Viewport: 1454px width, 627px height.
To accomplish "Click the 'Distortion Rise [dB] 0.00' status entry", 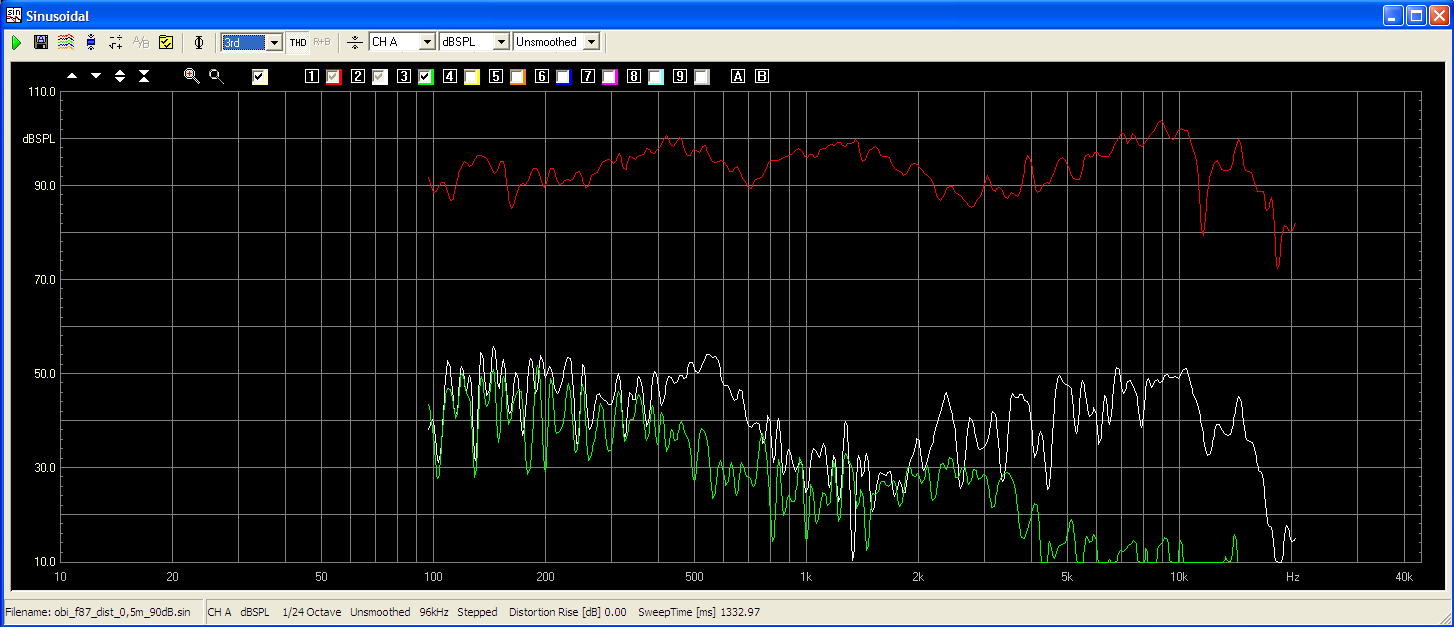I will (x=568, y=612).
